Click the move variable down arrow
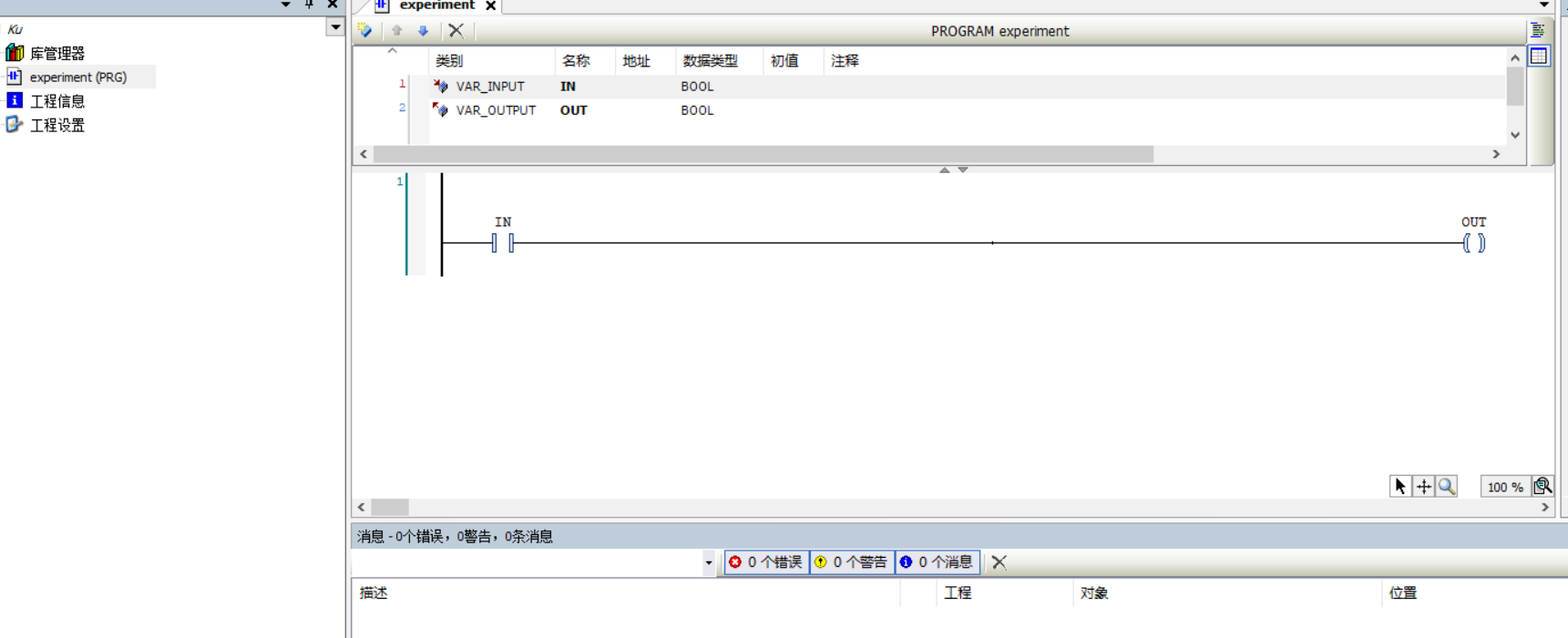The image size is (1568, 638). coord(423,30)
